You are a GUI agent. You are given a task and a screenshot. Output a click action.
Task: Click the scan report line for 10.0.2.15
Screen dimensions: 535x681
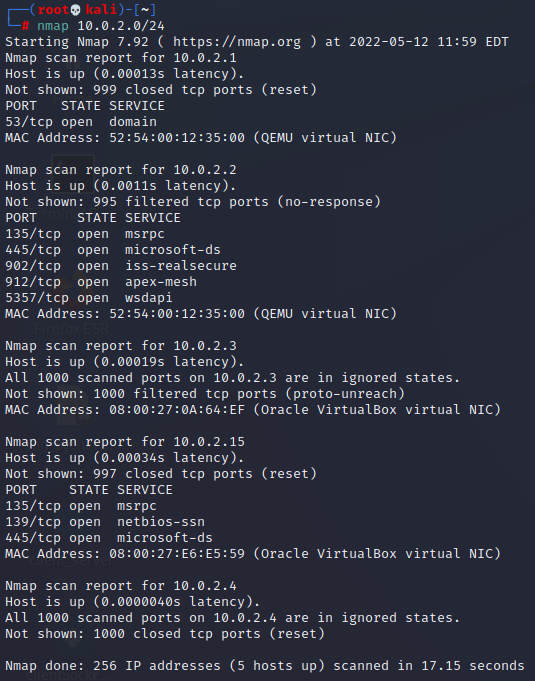(125, 442)
